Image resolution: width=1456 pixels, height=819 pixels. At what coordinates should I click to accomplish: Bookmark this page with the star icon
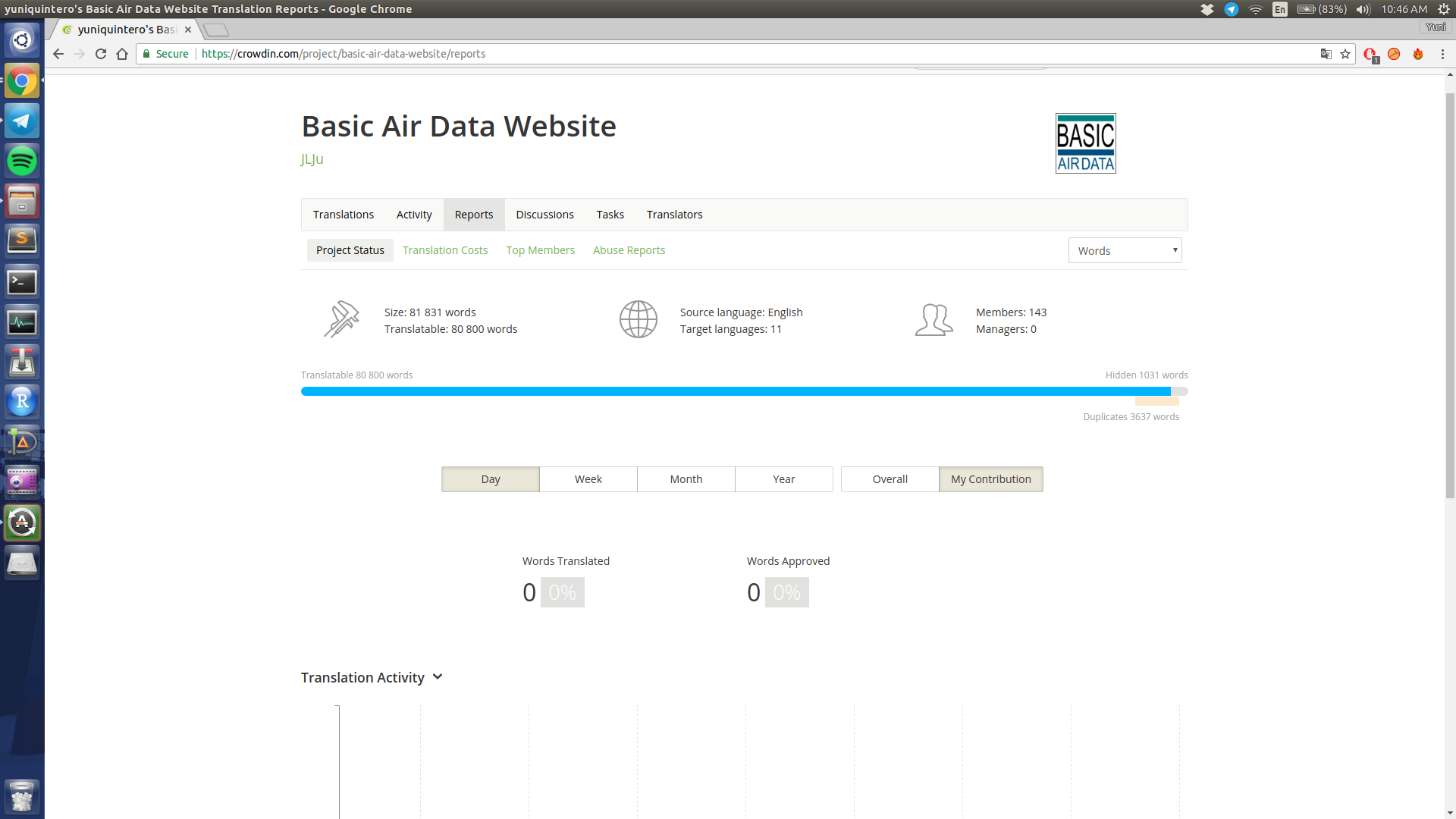tap(1345, 54)
